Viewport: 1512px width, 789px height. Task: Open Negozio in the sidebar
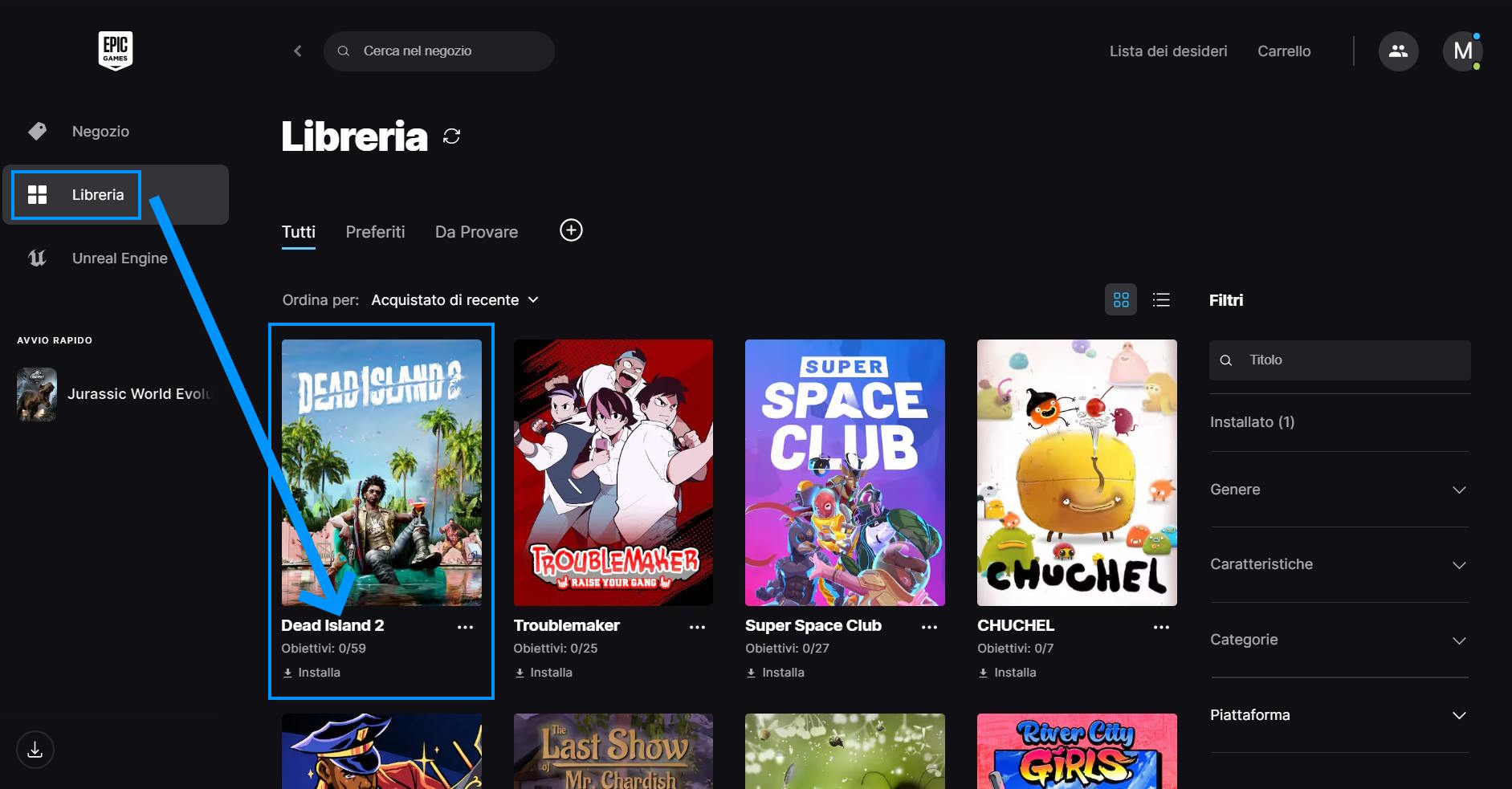(116, 131)
